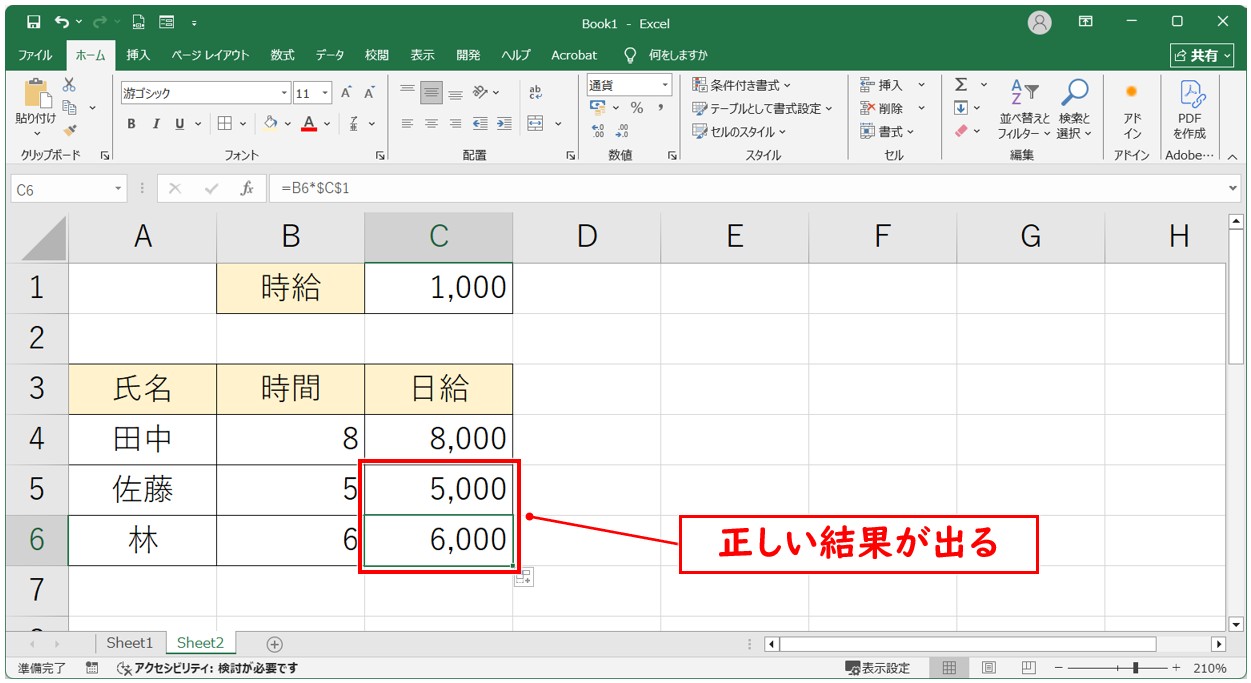The image size is (1251, 683).
Task: Decrease font size with smaller A
Action: point(369,93)
